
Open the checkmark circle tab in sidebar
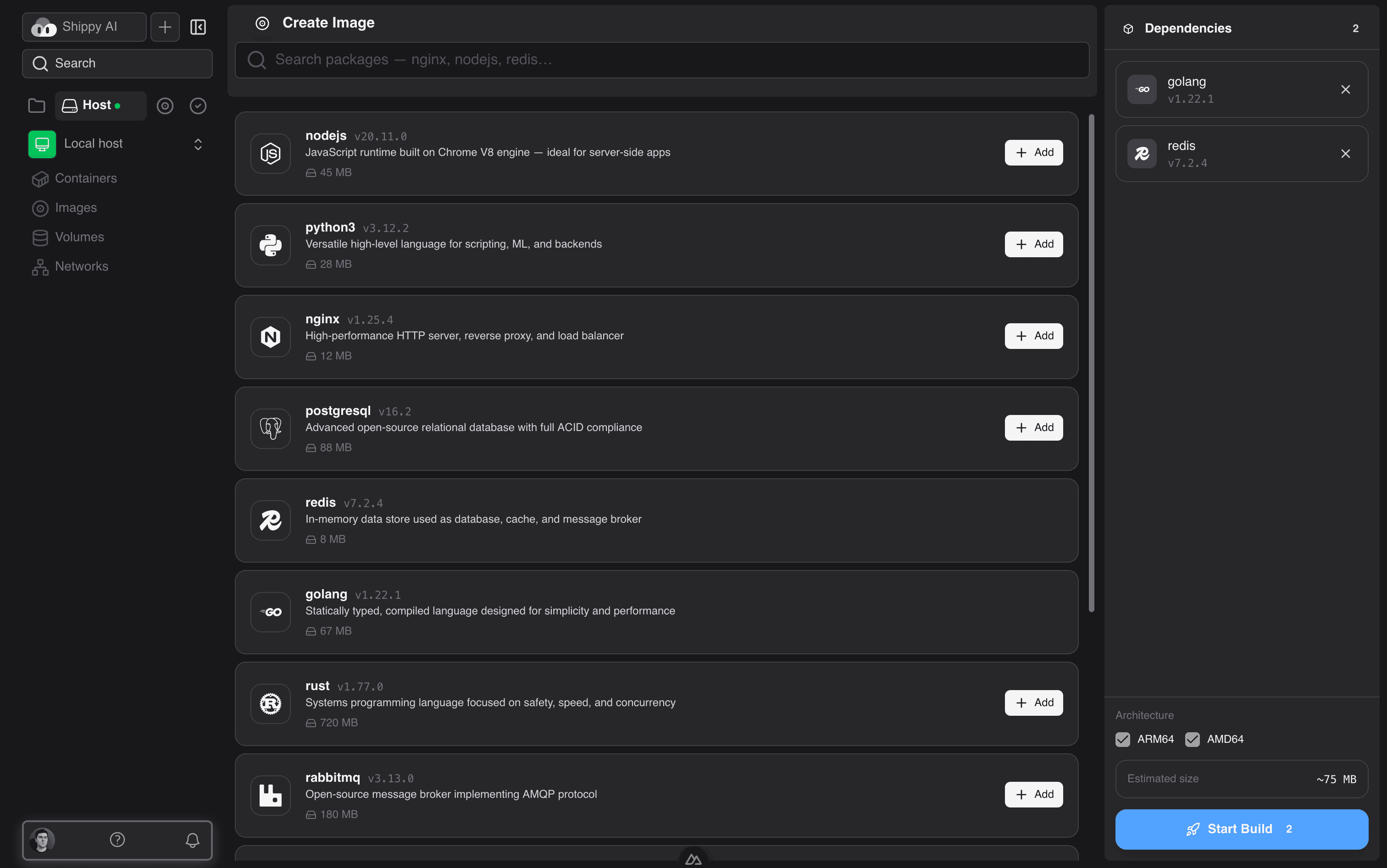point(198,105)
